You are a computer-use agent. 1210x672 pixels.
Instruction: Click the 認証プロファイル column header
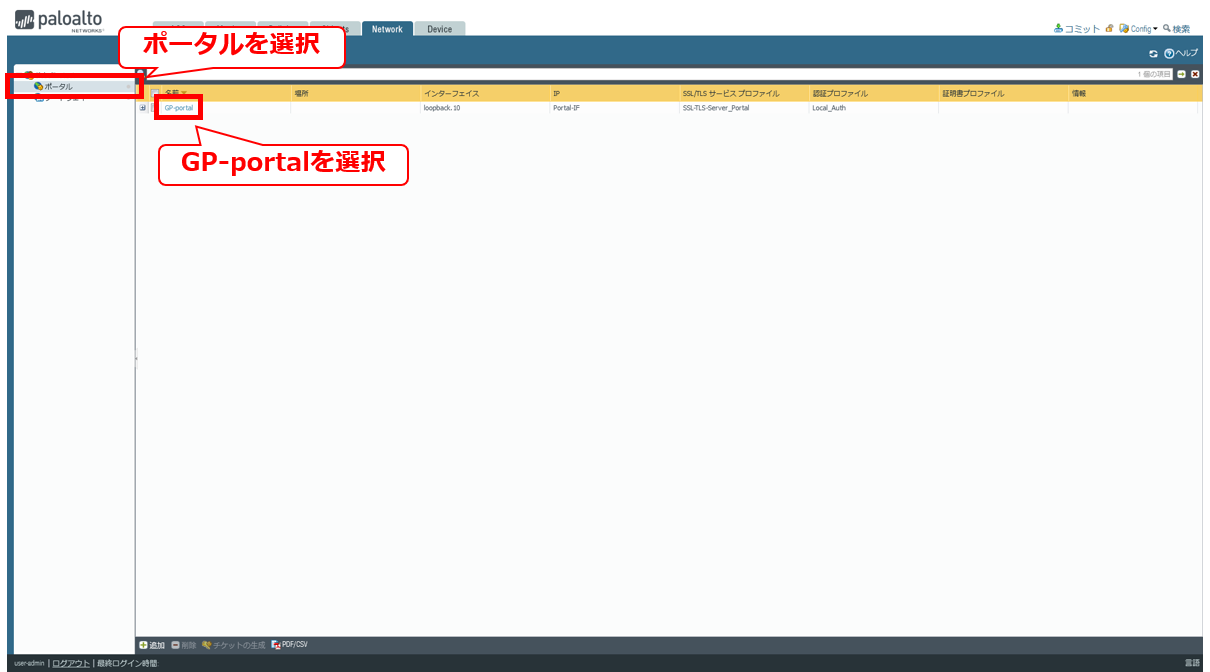coord(874,93)
